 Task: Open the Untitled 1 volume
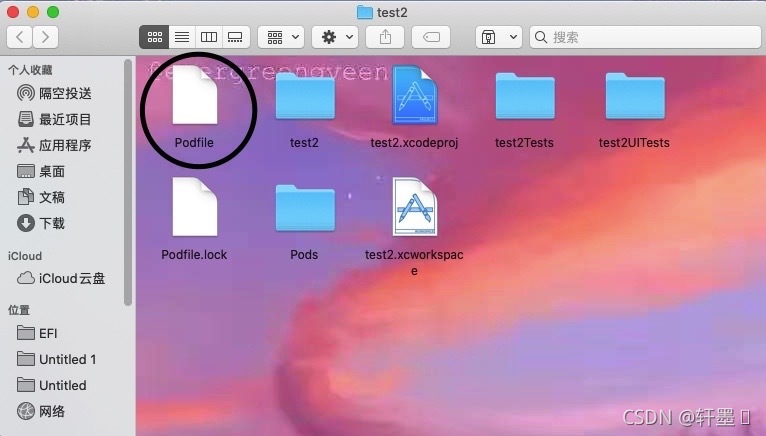57,359
